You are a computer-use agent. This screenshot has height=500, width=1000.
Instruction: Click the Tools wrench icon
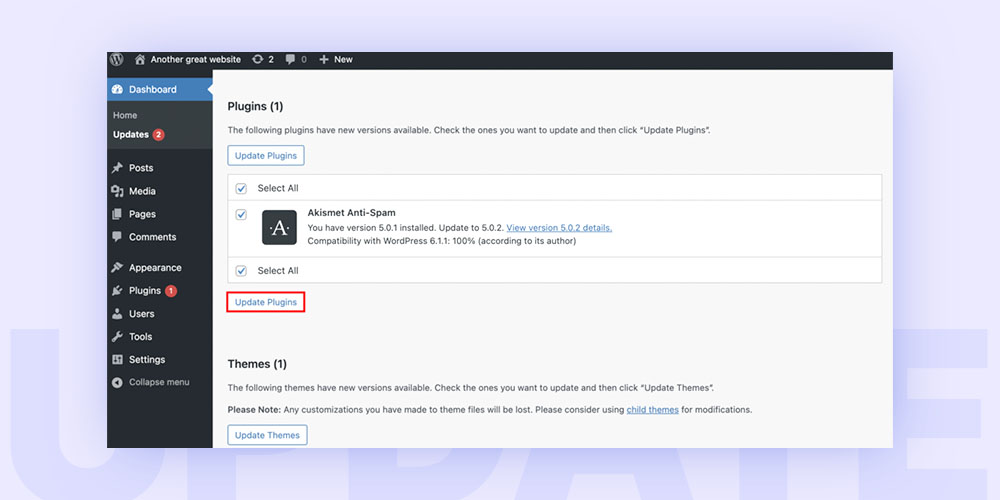[x=117, y=336]
